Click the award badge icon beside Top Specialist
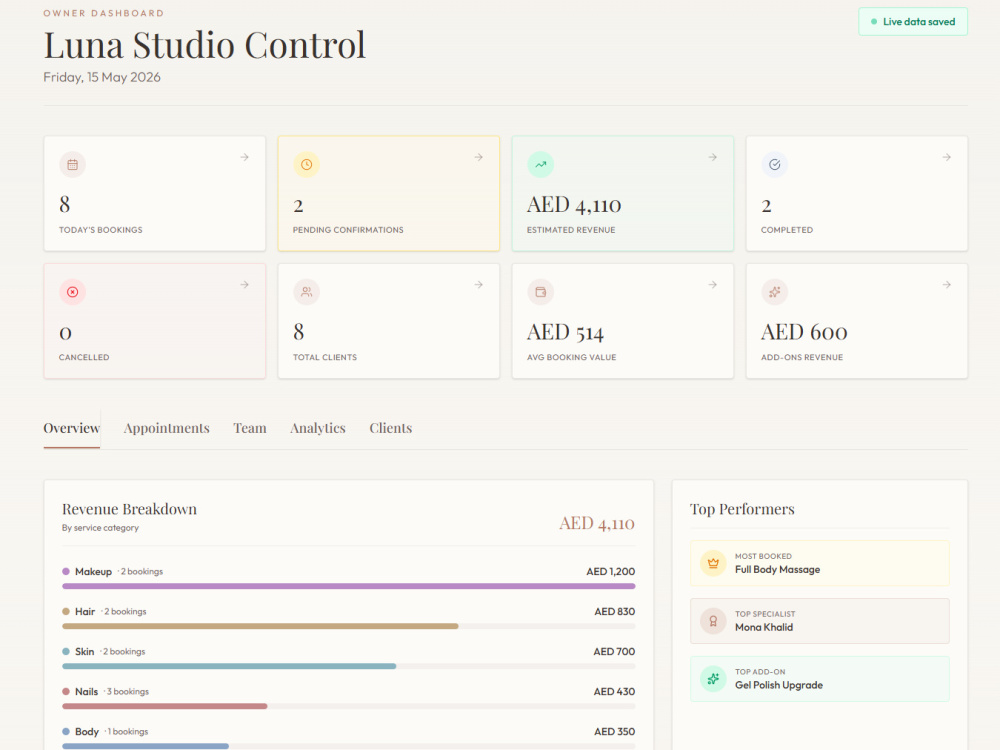This screenshot has width=1000, height=750. pos(713,621)
